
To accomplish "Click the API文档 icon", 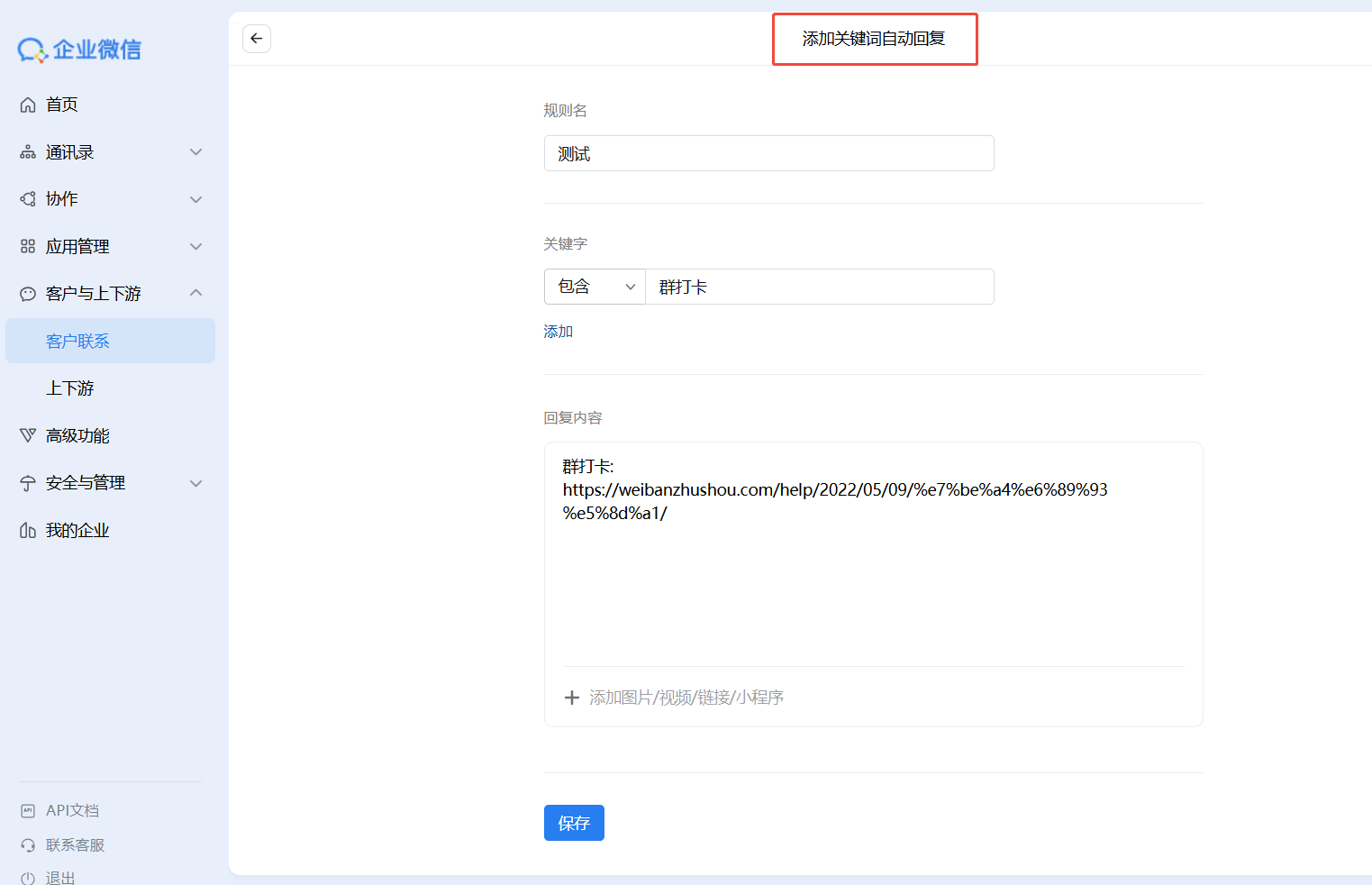I will (28, 810).
